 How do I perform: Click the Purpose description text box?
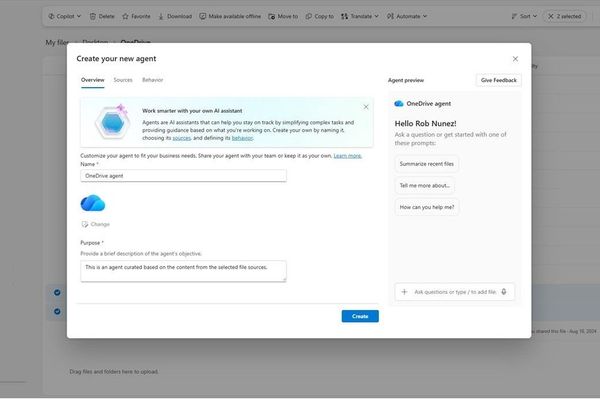point(183,271)
